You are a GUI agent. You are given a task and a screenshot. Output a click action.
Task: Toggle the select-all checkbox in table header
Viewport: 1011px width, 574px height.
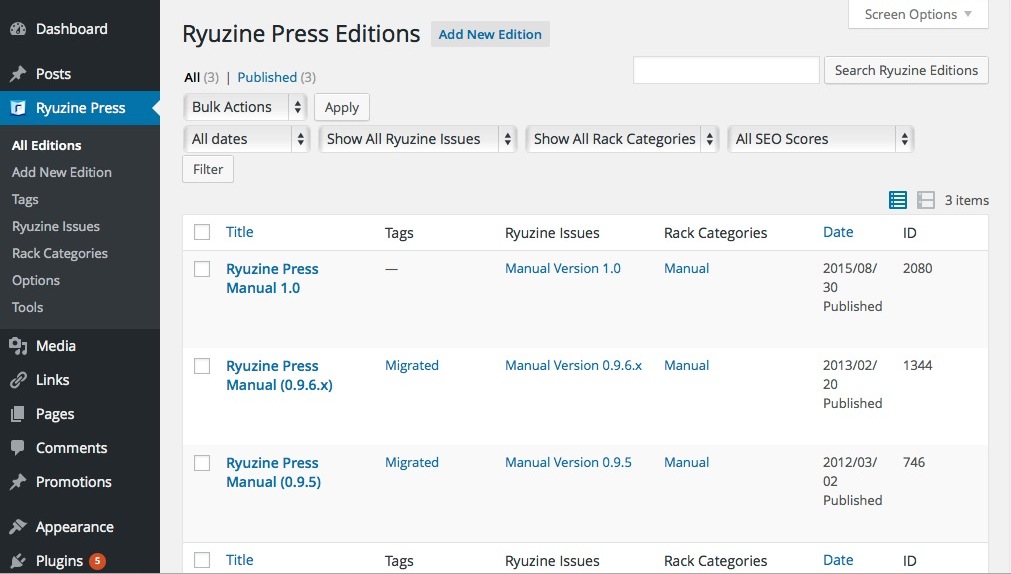[x=202, y=232]
